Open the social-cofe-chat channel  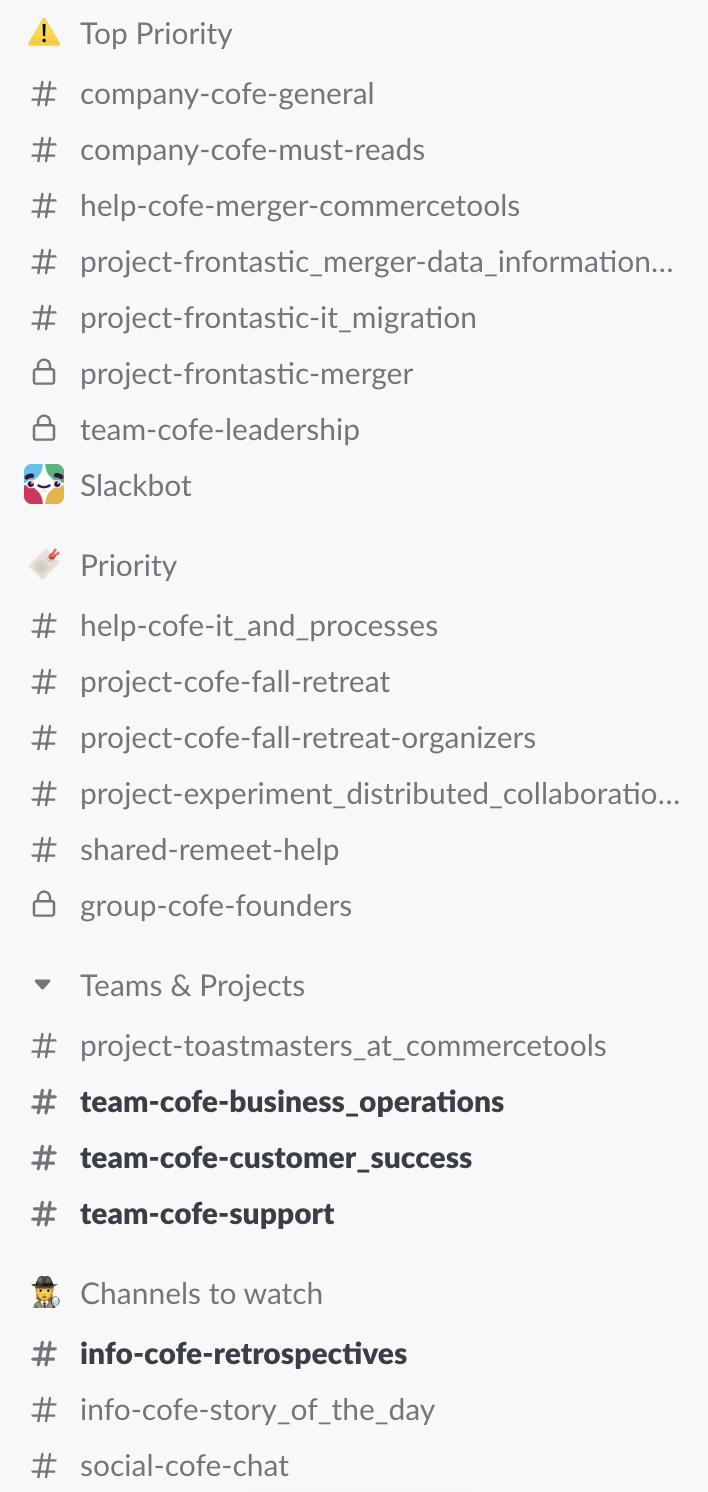tap(184, 1466)
